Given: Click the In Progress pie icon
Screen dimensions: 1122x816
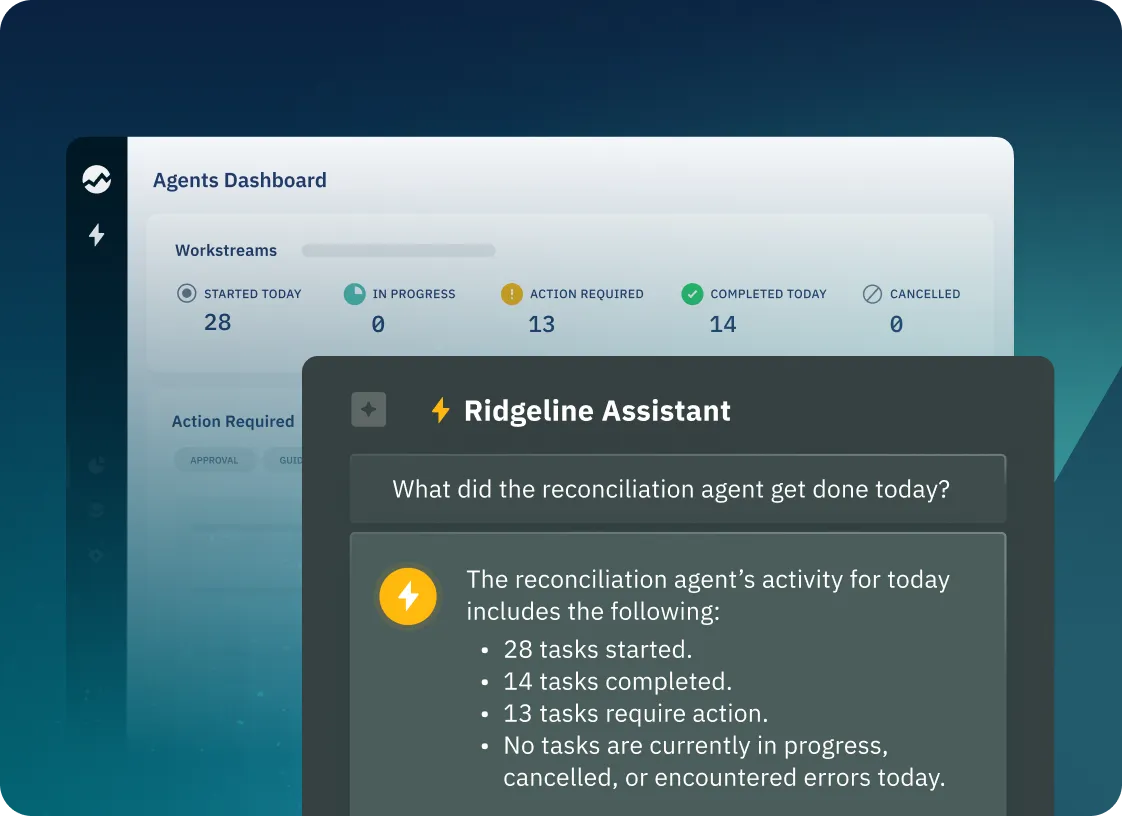Looking at the screenshot, I should click(355, 293).
